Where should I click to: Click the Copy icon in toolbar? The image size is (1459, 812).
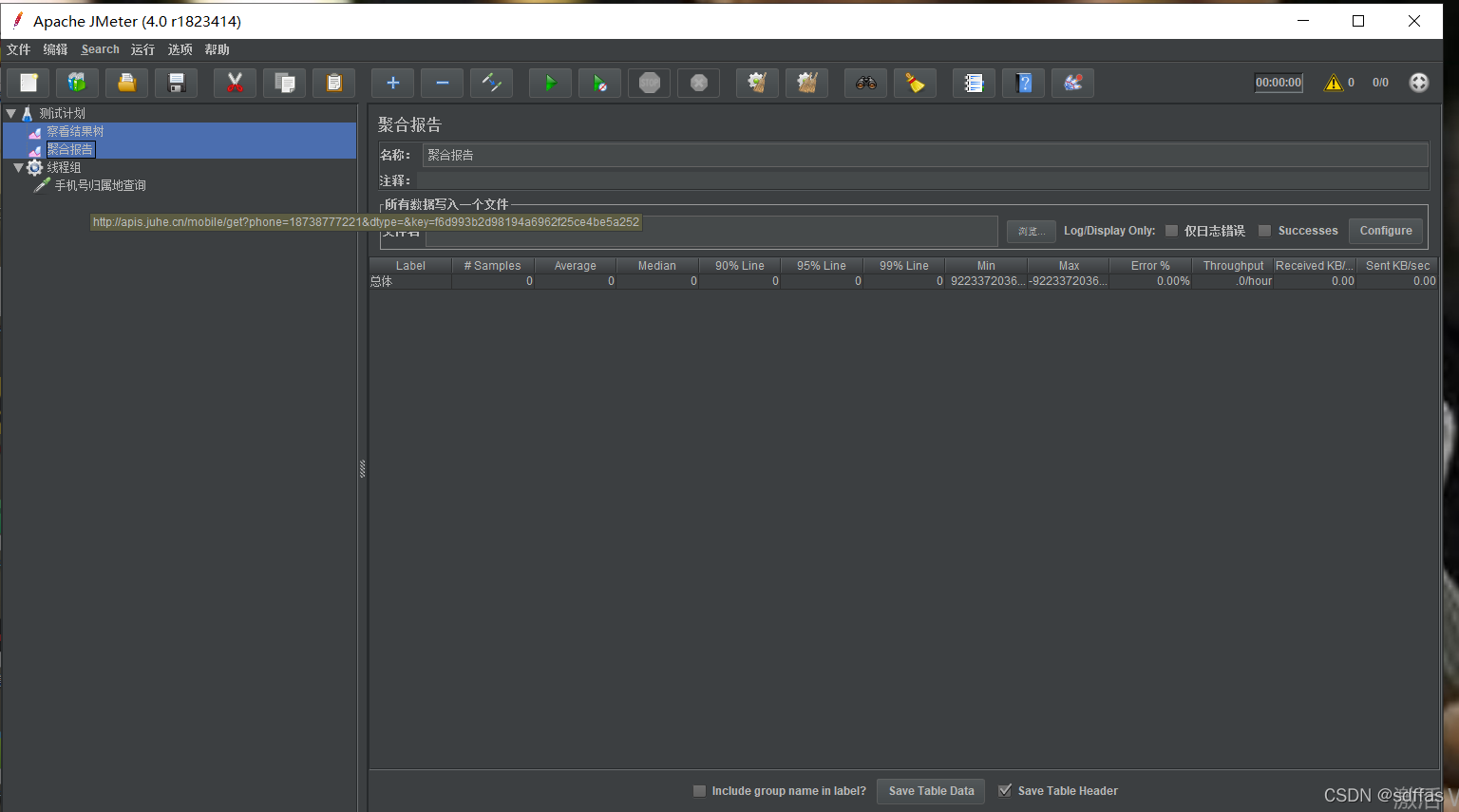tap(284, 83)
